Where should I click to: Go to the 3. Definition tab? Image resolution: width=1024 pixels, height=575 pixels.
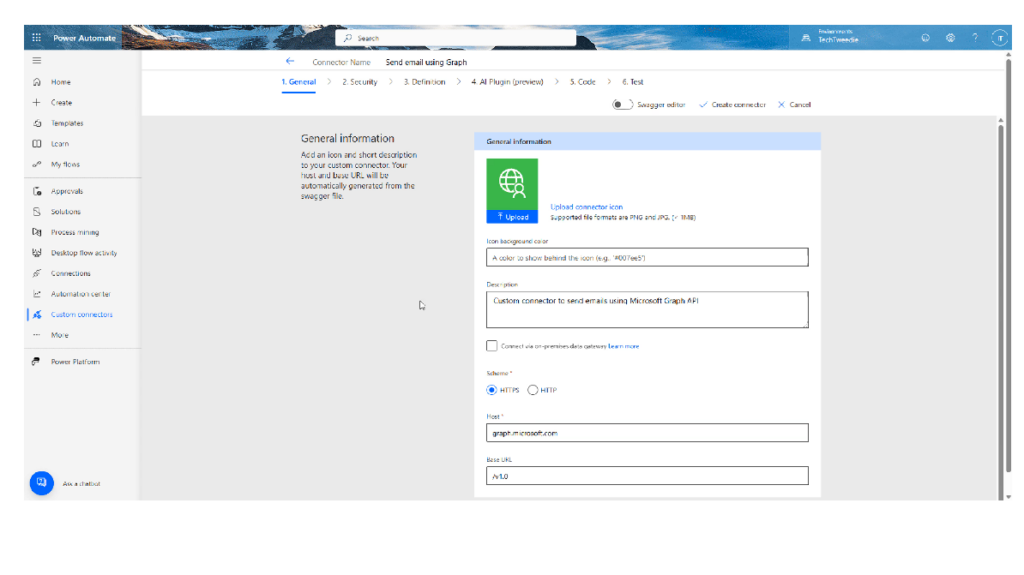(x=424, y=82)
